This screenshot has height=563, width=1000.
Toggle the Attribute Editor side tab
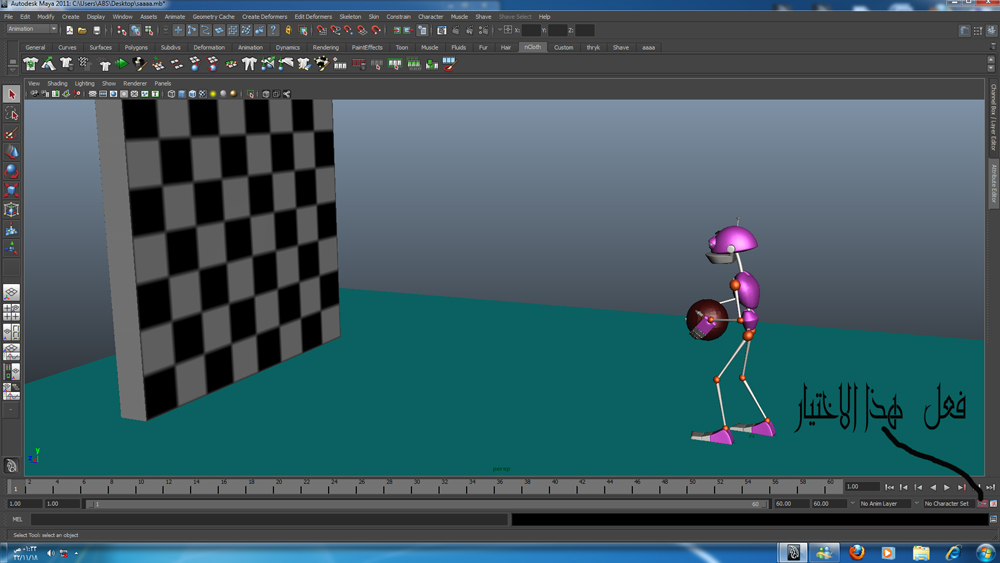pos(993,184)
